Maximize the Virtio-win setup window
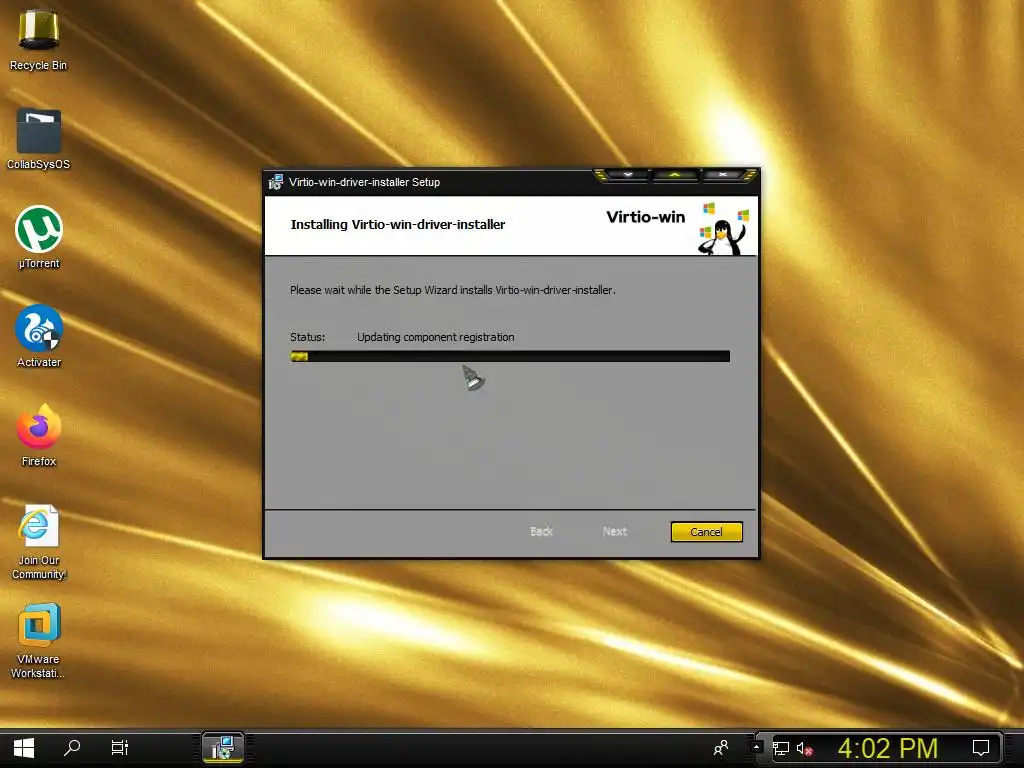 (x=675, y=175)
